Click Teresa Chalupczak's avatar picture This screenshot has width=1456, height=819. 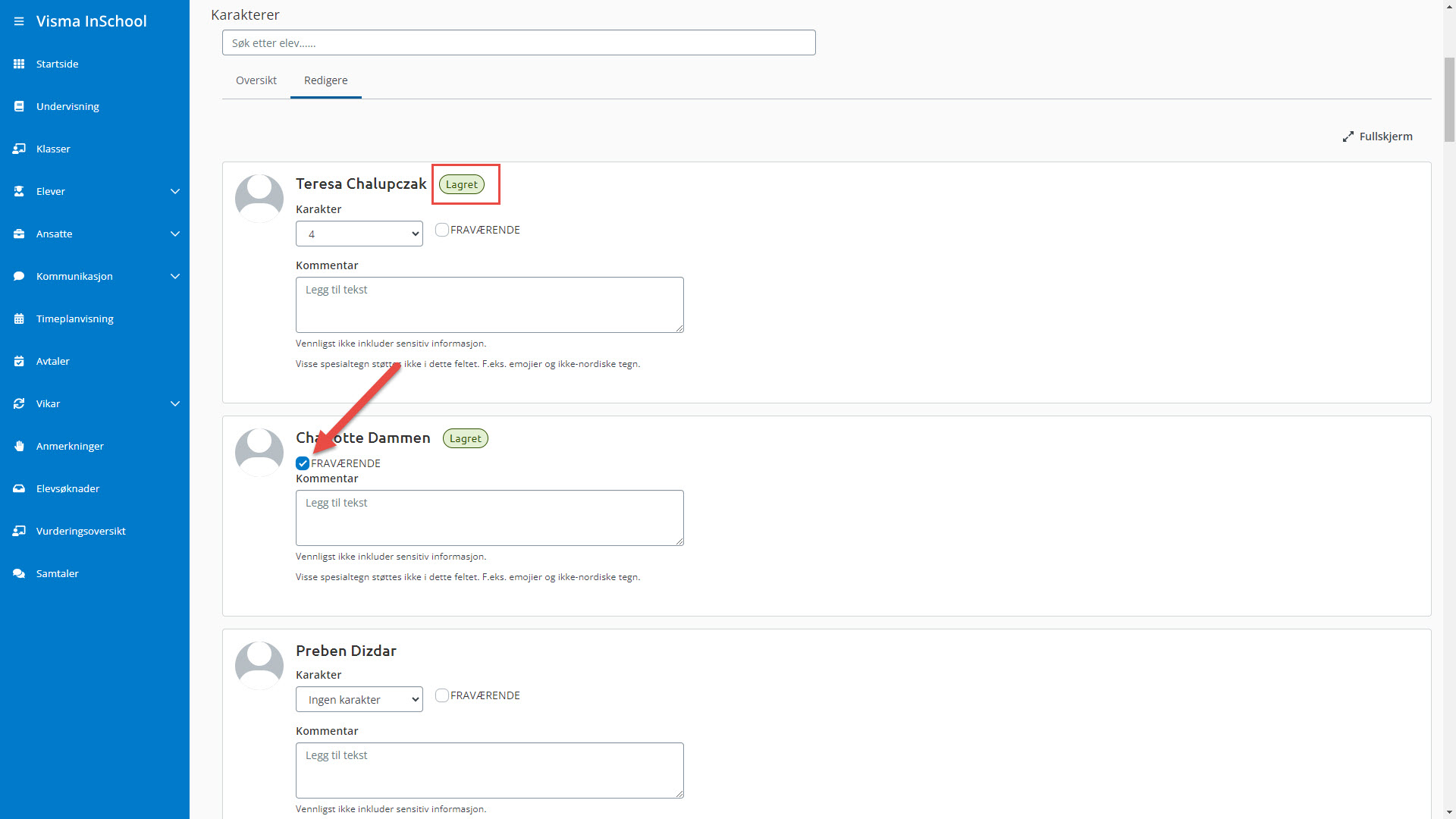(x=259, y=199)
